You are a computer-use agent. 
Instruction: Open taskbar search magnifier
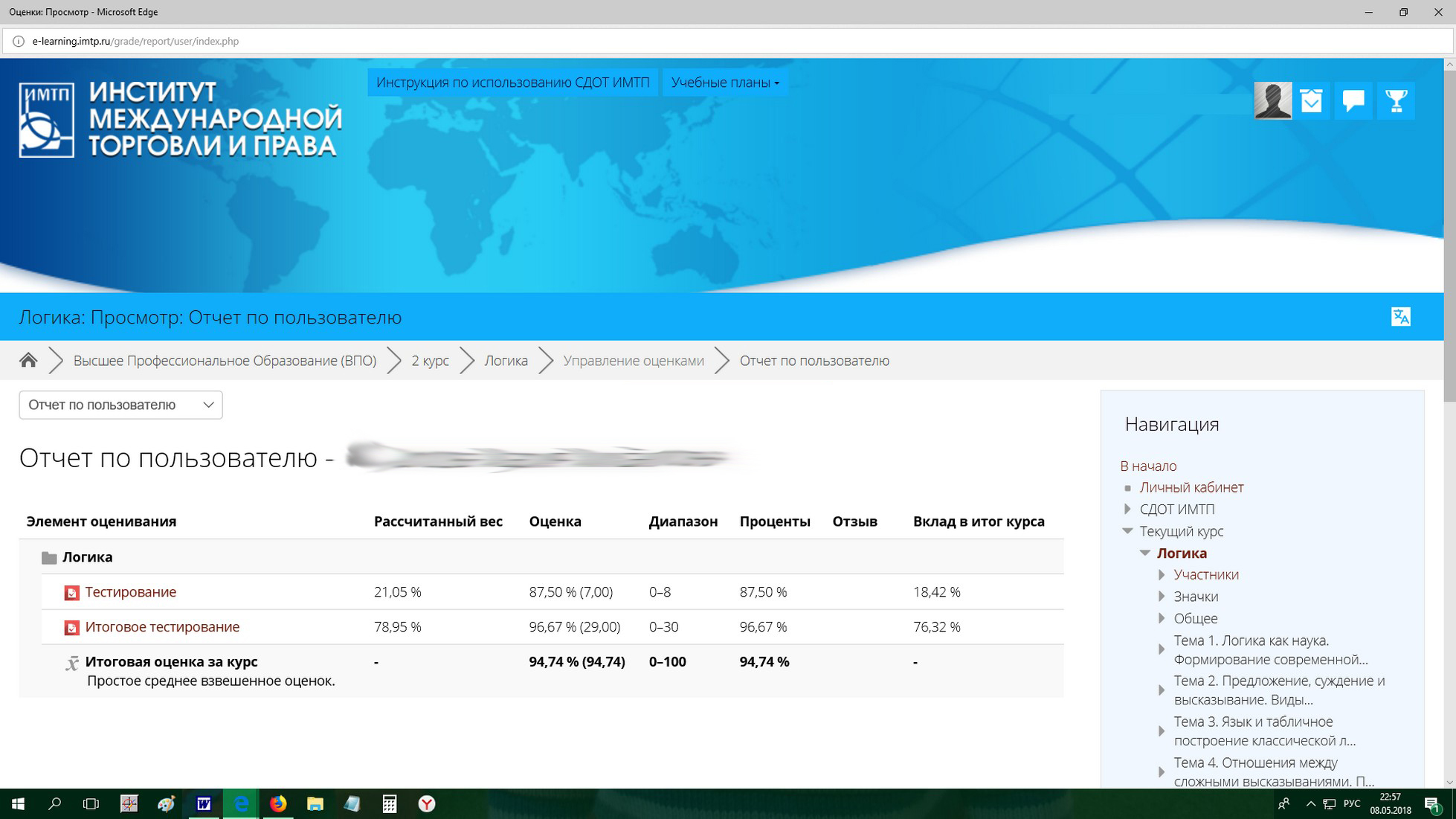tap(54, 803)
